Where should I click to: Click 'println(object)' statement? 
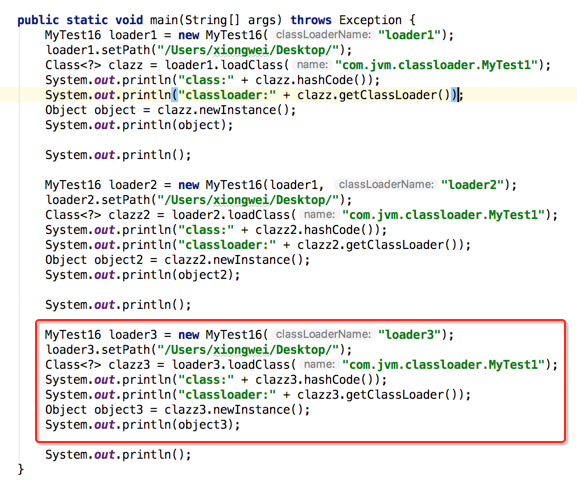click(139, 125)
